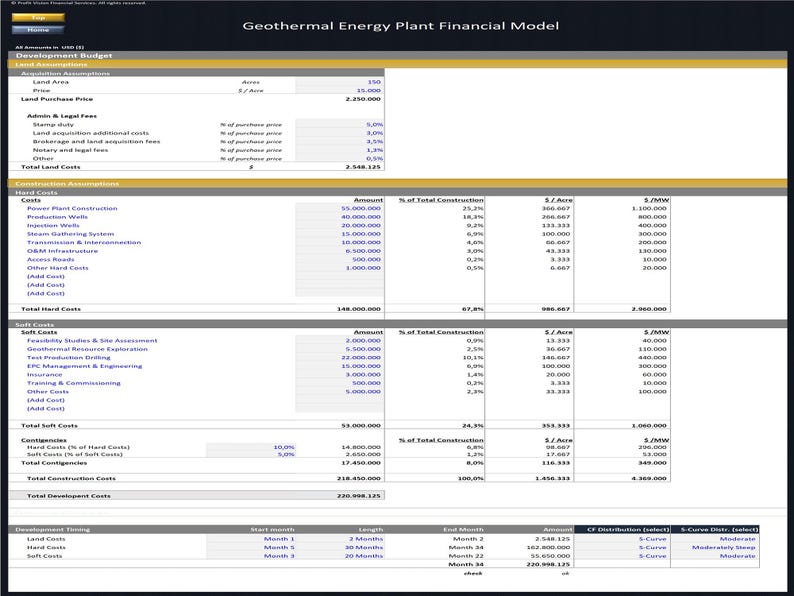
Task: Click the Production Wells label
Action: pyautogui.click(x=57, y=217)
